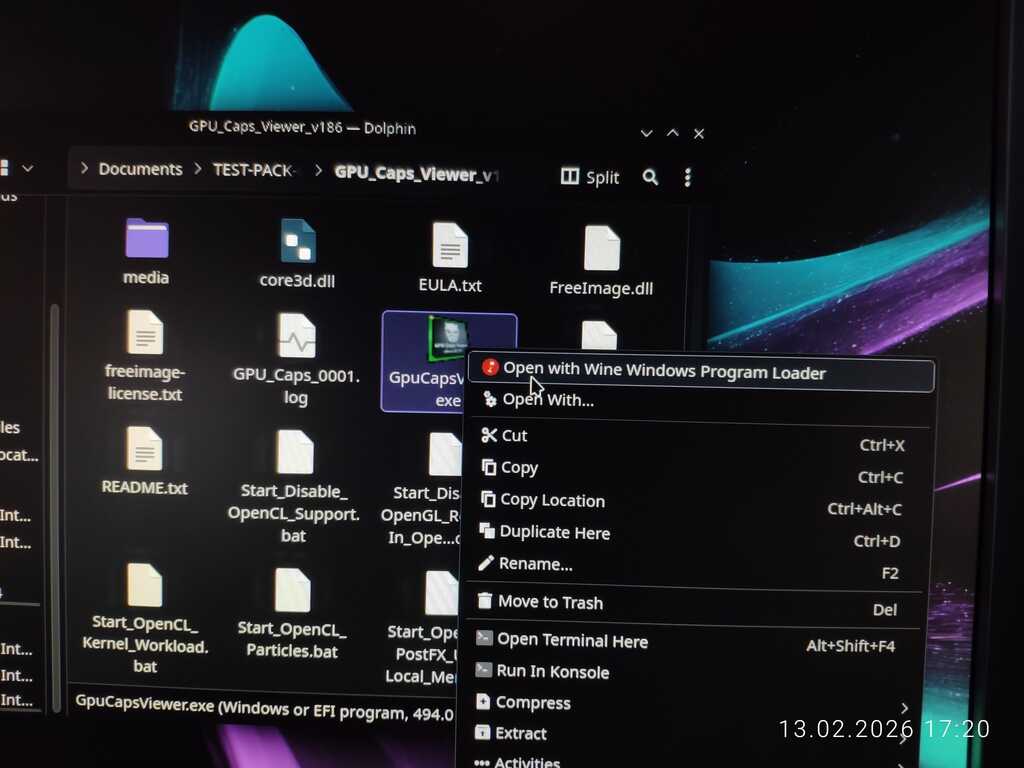Click GPU_Caps_Viewer breadcrumb folder
The width and height of the screenshot is (1024, 768).
tap(417, 174)
